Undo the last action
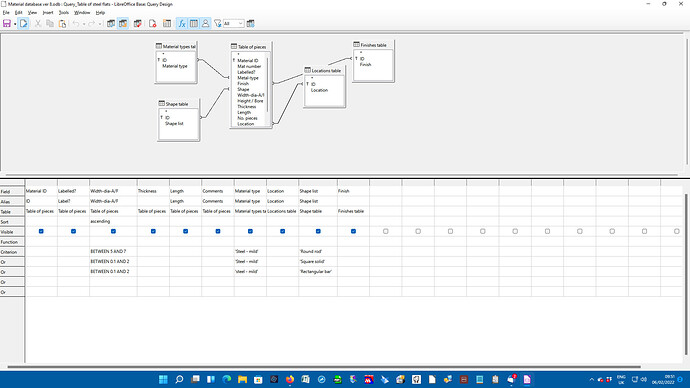 click(76, 23)
